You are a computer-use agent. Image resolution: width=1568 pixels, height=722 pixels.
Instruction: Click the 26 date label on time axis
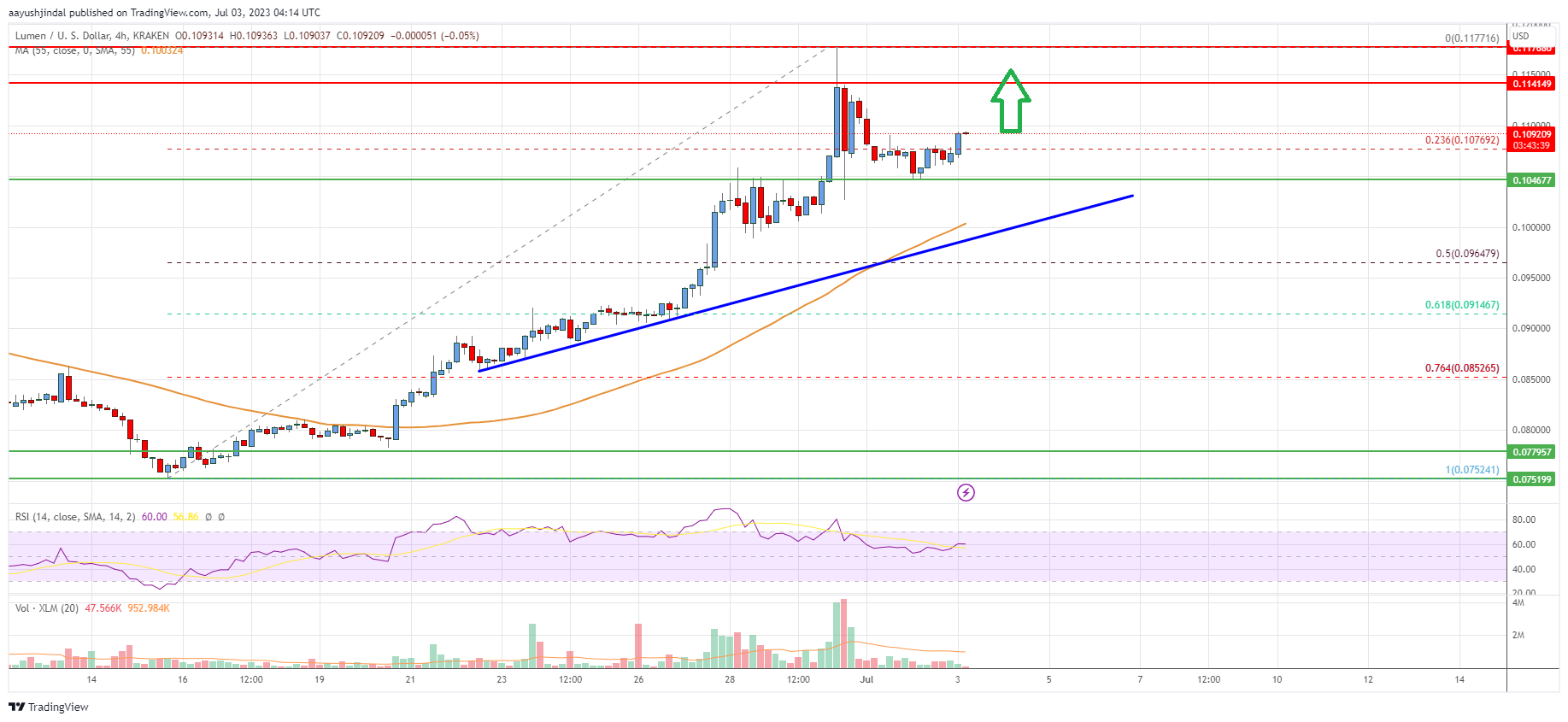(x=638, y=680)
